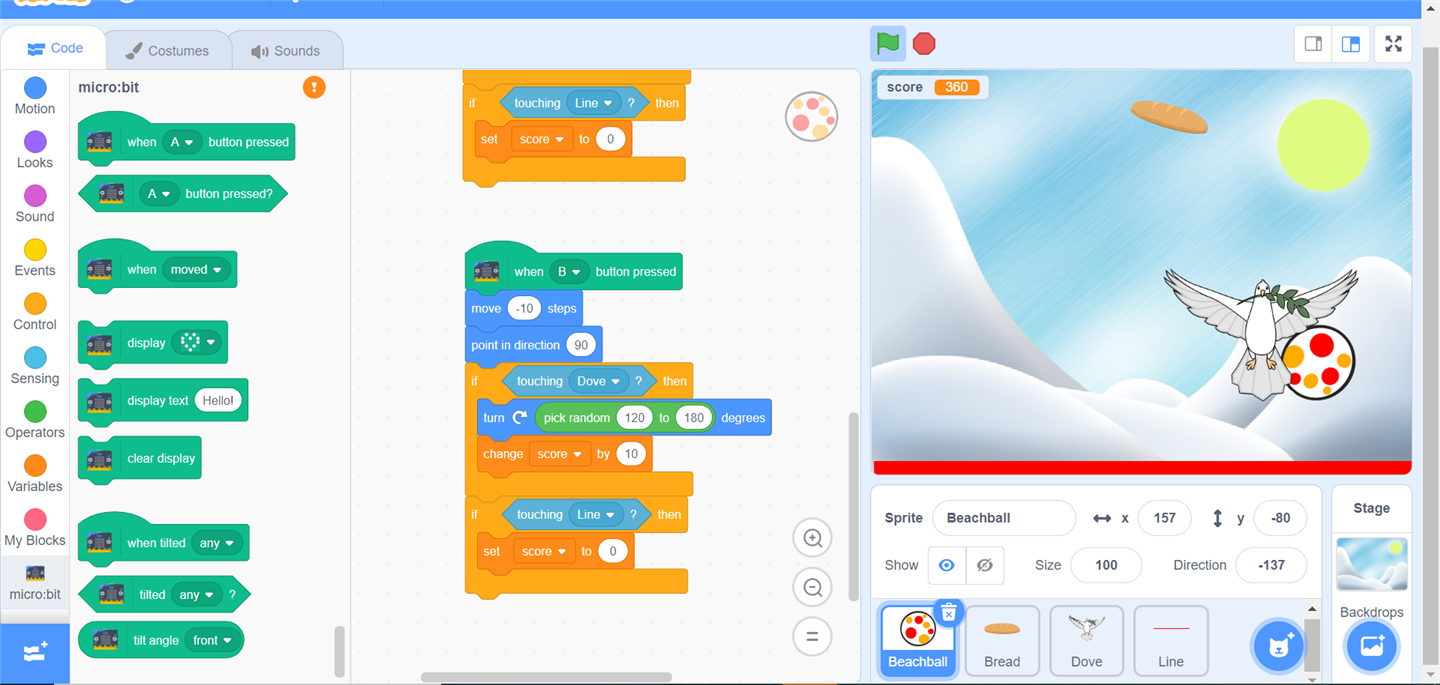Zoom in on the code workspace

click(x=812, y=539)
